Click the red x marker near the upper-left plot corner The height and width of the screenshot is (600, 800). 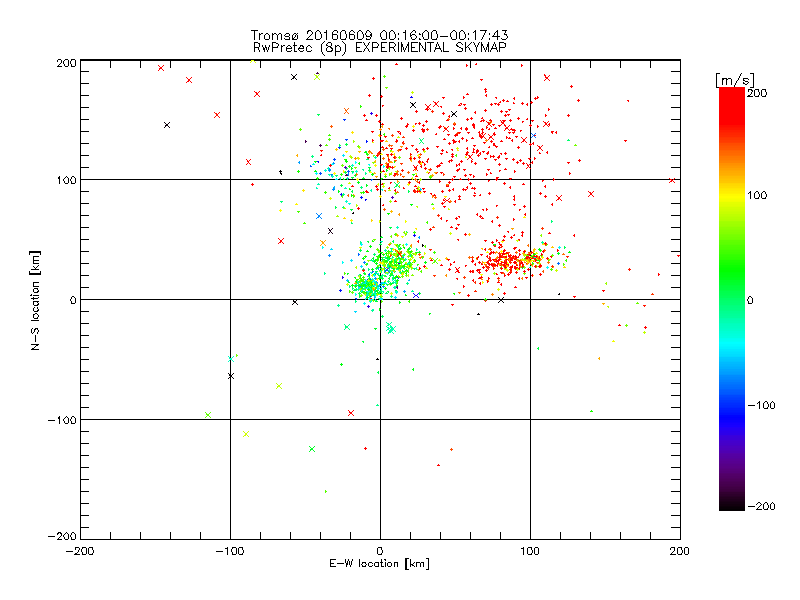[x=161, y=68]
